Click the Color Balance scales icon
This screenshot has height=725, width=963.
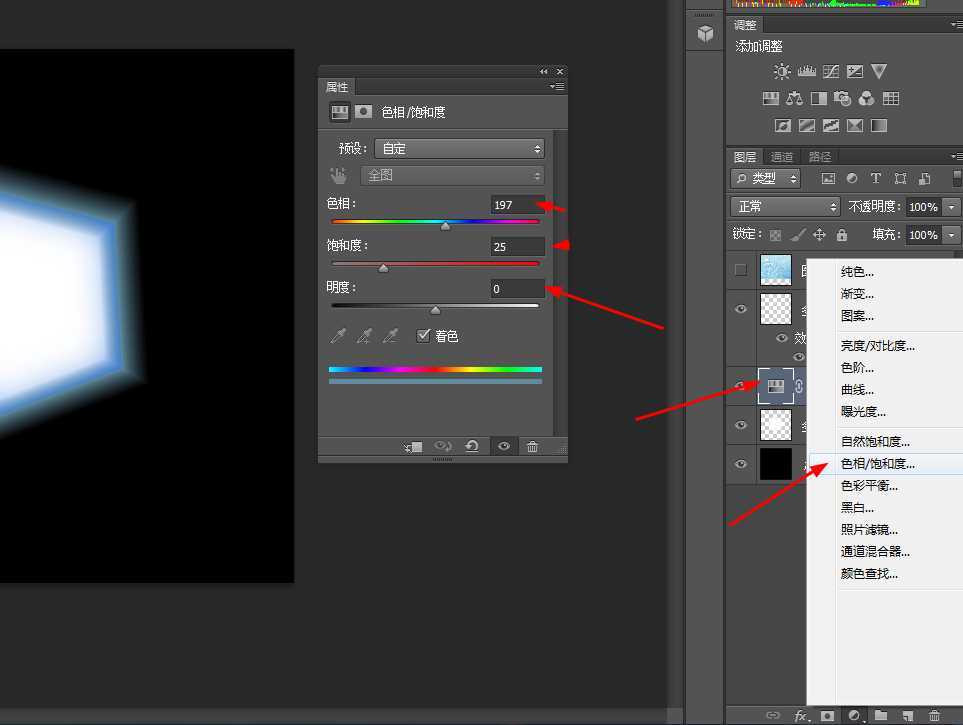(795, 98)
